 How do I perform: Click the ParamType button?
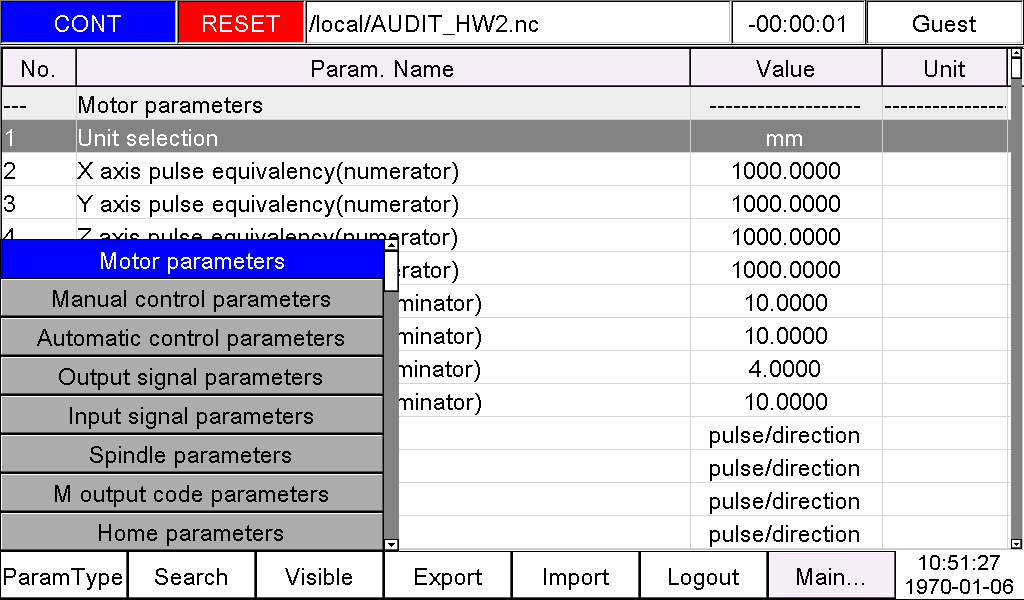(63, 576)
